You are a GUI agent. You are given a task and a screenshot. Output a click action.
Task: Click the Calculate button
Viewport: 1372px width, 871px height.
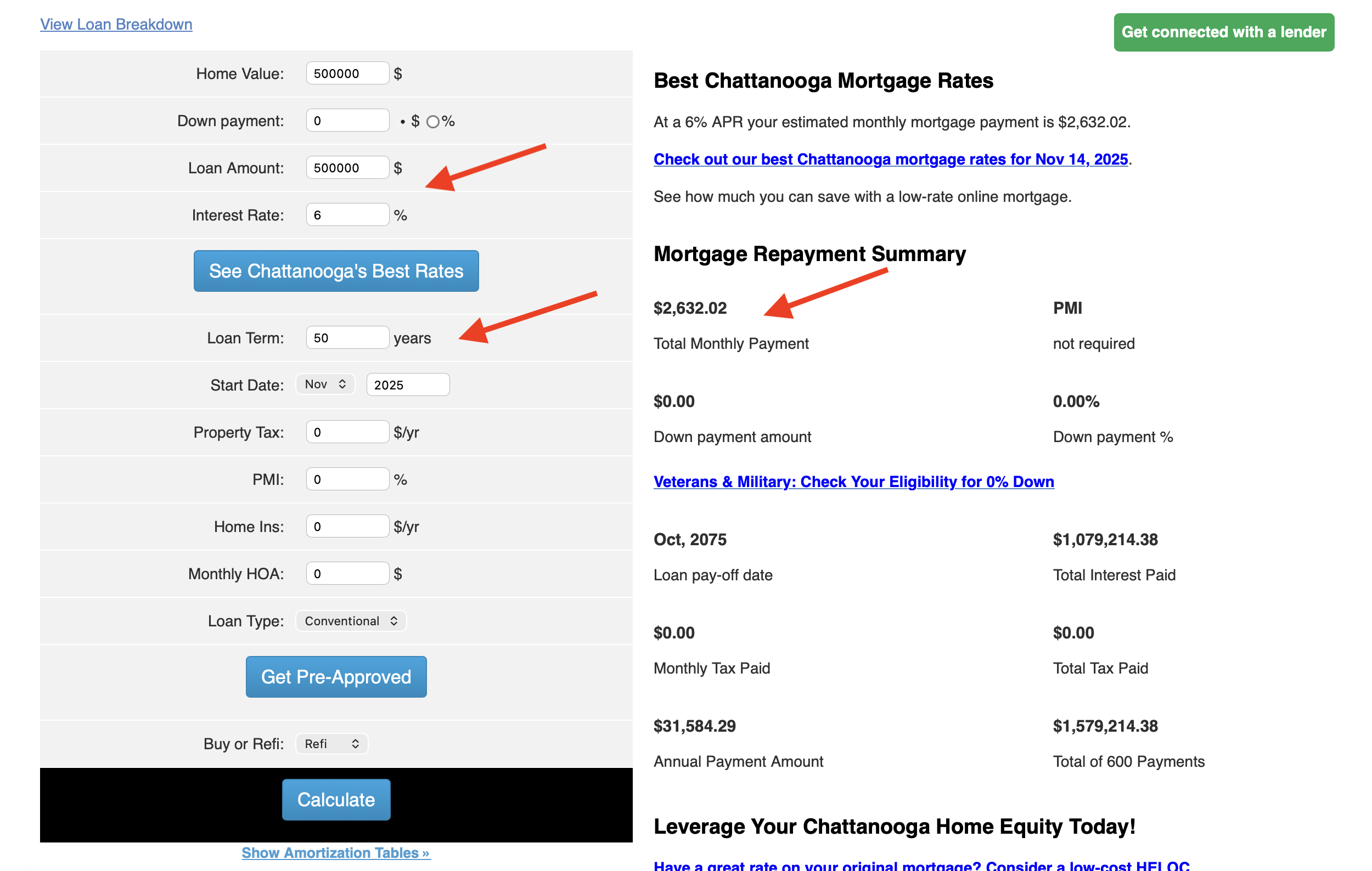(336, 800)
